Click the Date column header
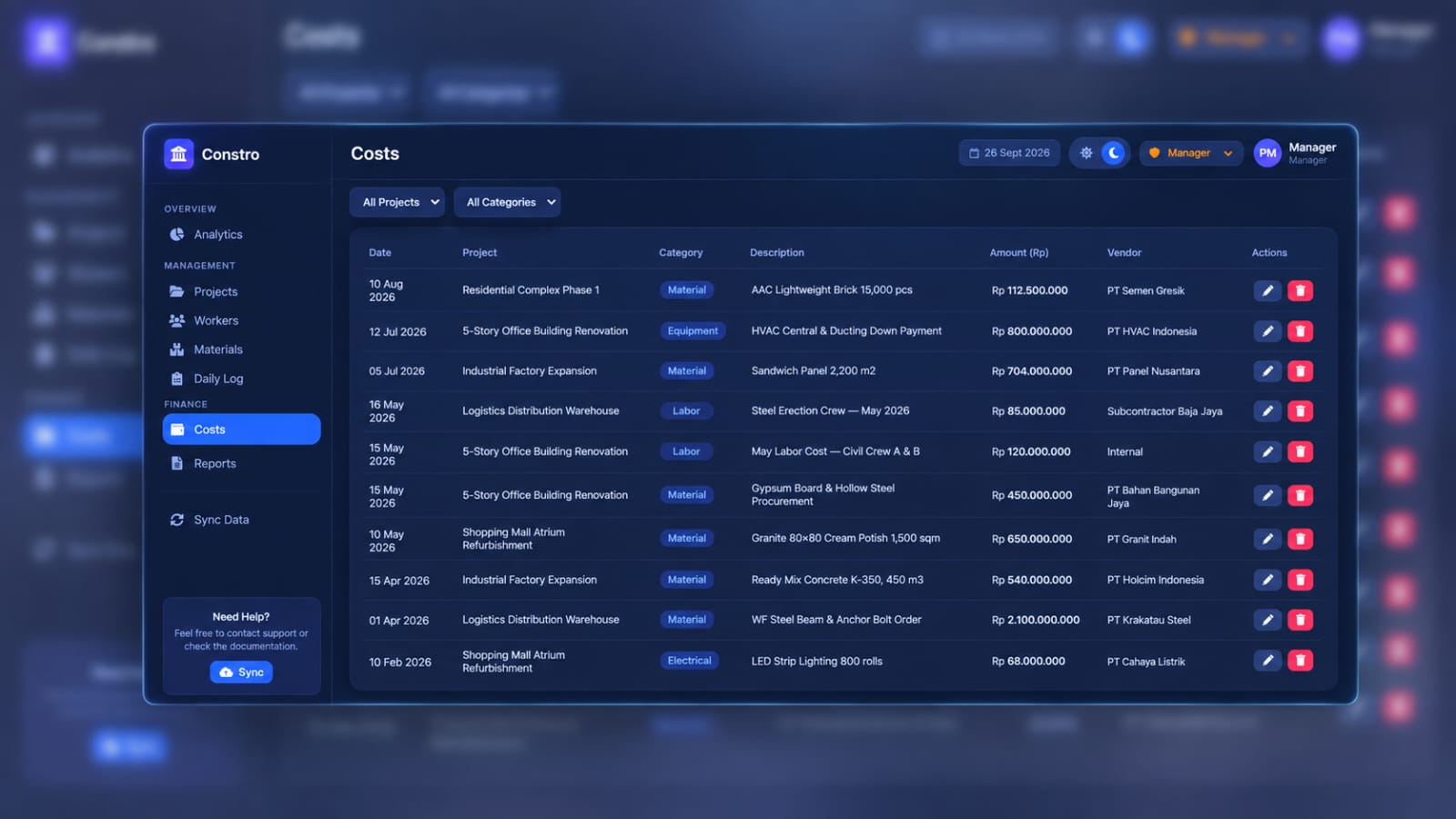 (x=380, y=253)
